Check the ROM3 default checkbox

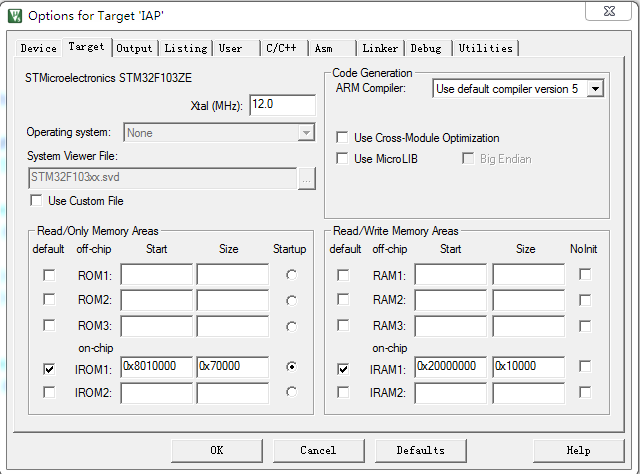pos(49,325)
